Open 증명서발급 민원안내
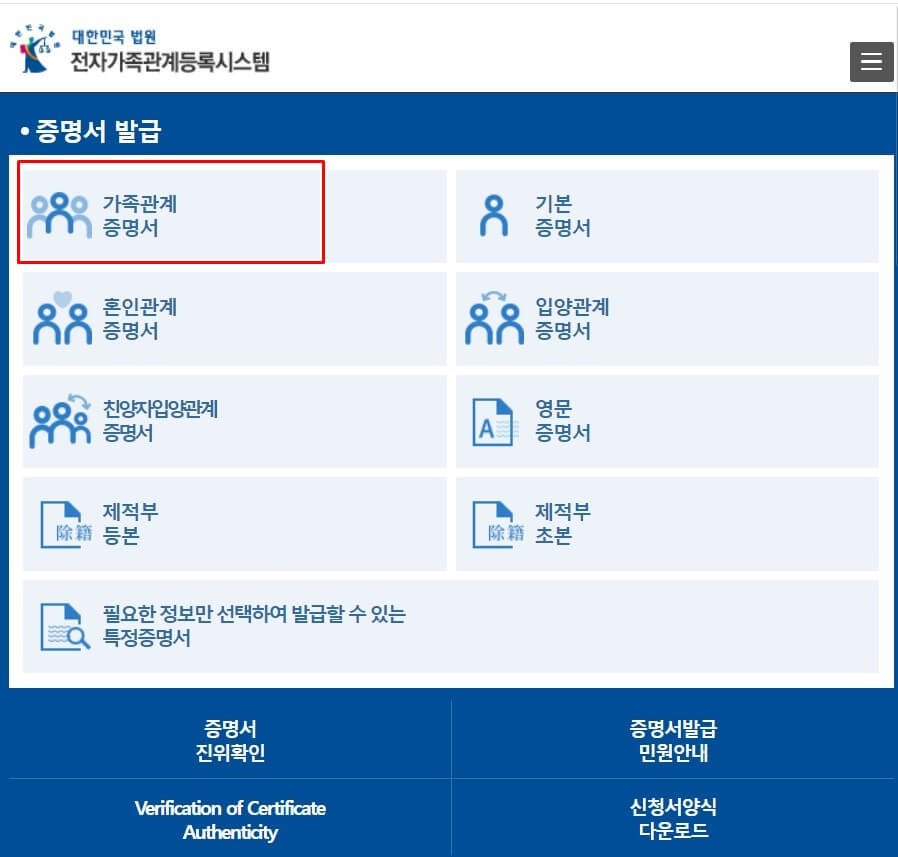The height and width of the screenshot is (857, 898). pos(675,738)
